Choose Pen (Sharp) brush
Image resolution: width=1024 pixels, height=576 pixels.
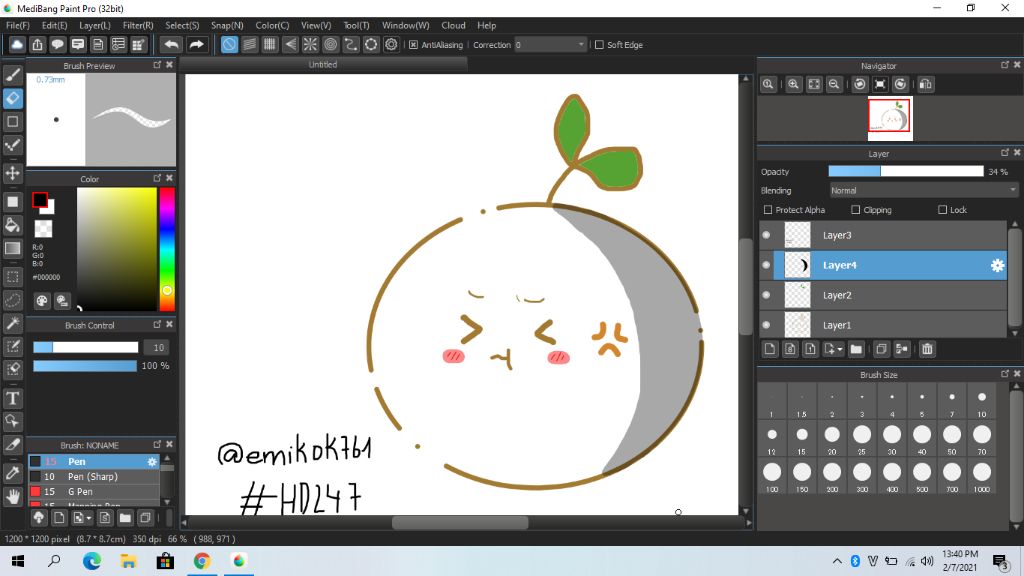(x=93, y=477)
